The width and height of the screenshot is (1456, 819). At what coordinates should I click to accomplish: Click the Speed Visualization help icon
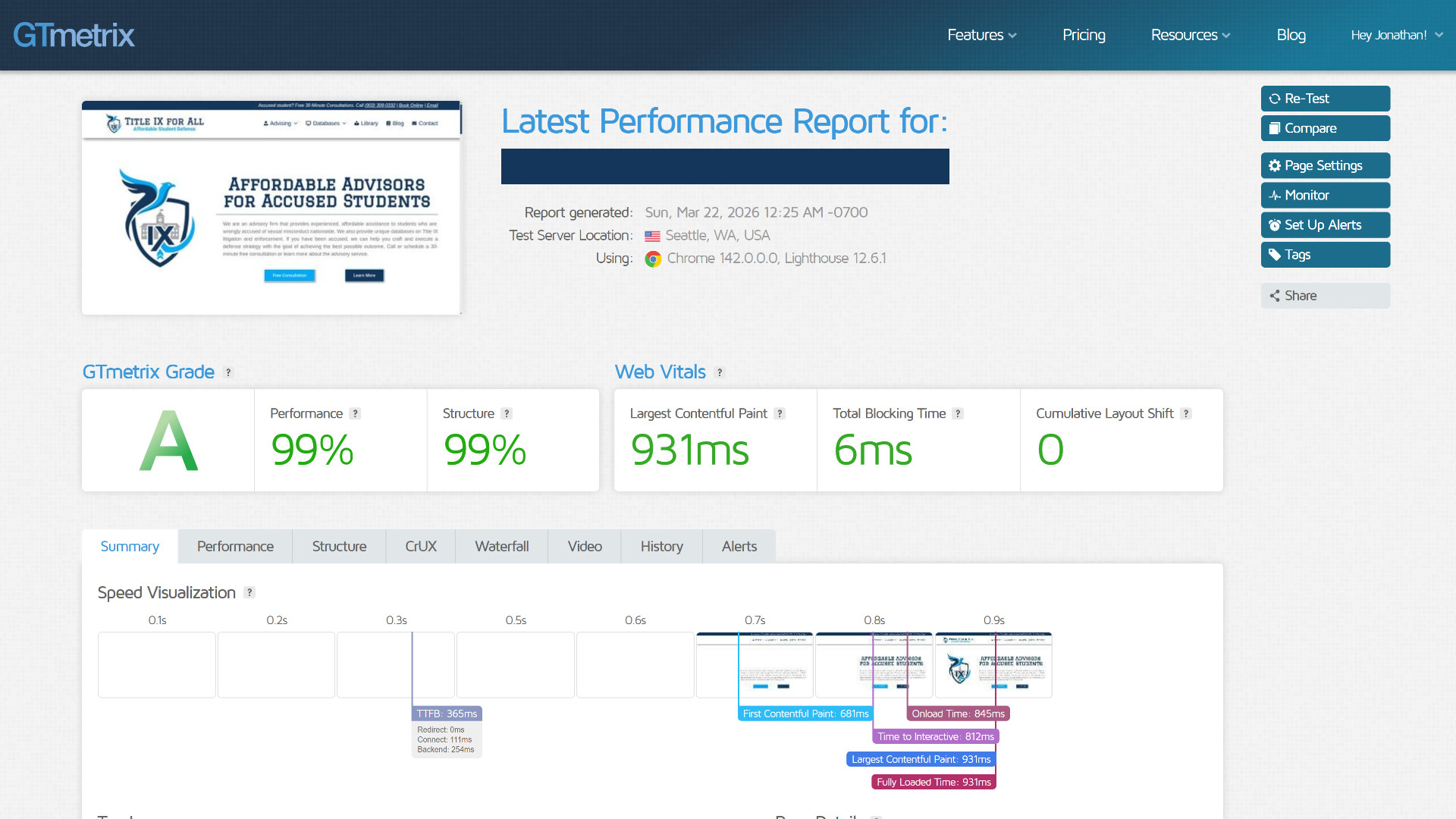249,592
